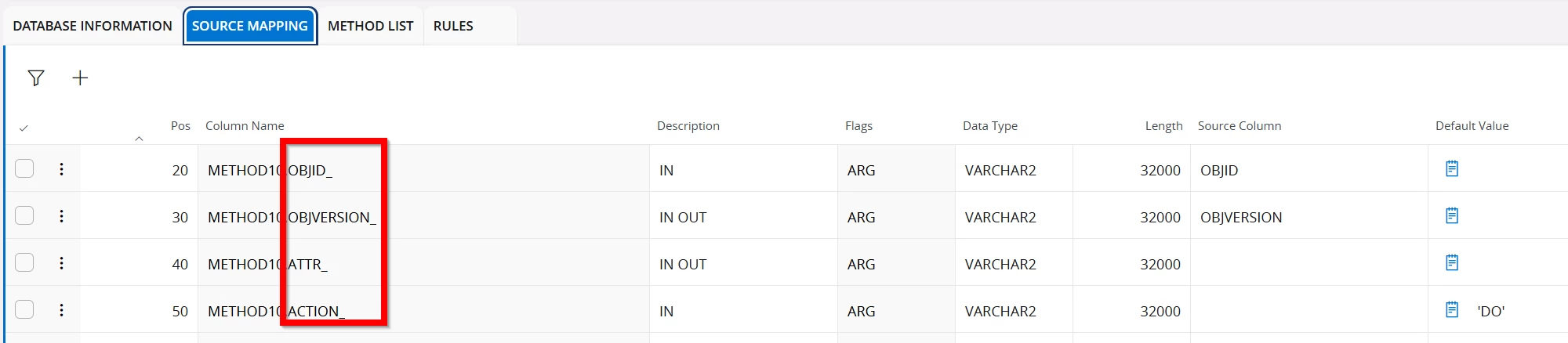Open the filter funnel icon
This screenshot has height=343, width=1568.
[x=36, y=78]
